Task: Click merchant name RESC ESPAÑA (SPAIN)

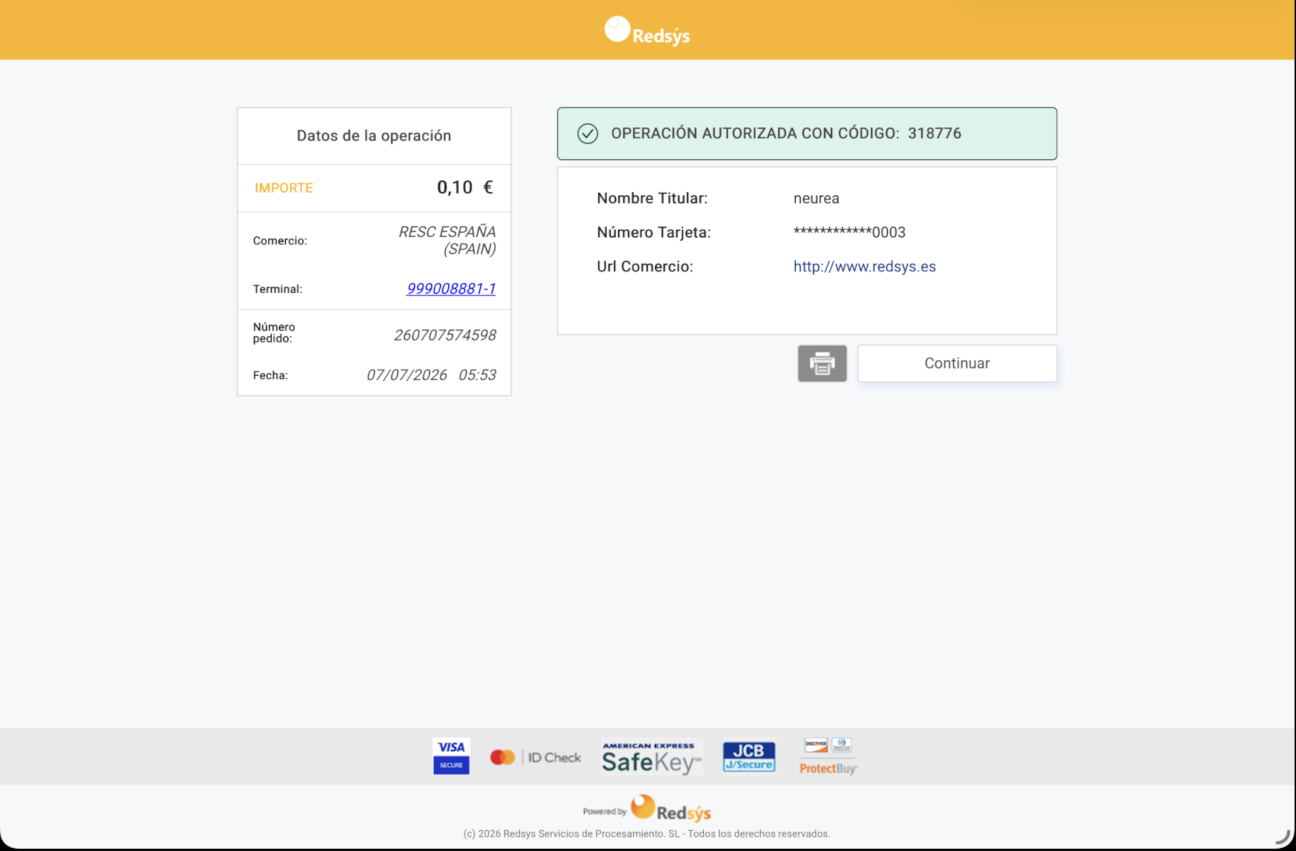Action: click(x=447, y=240)
